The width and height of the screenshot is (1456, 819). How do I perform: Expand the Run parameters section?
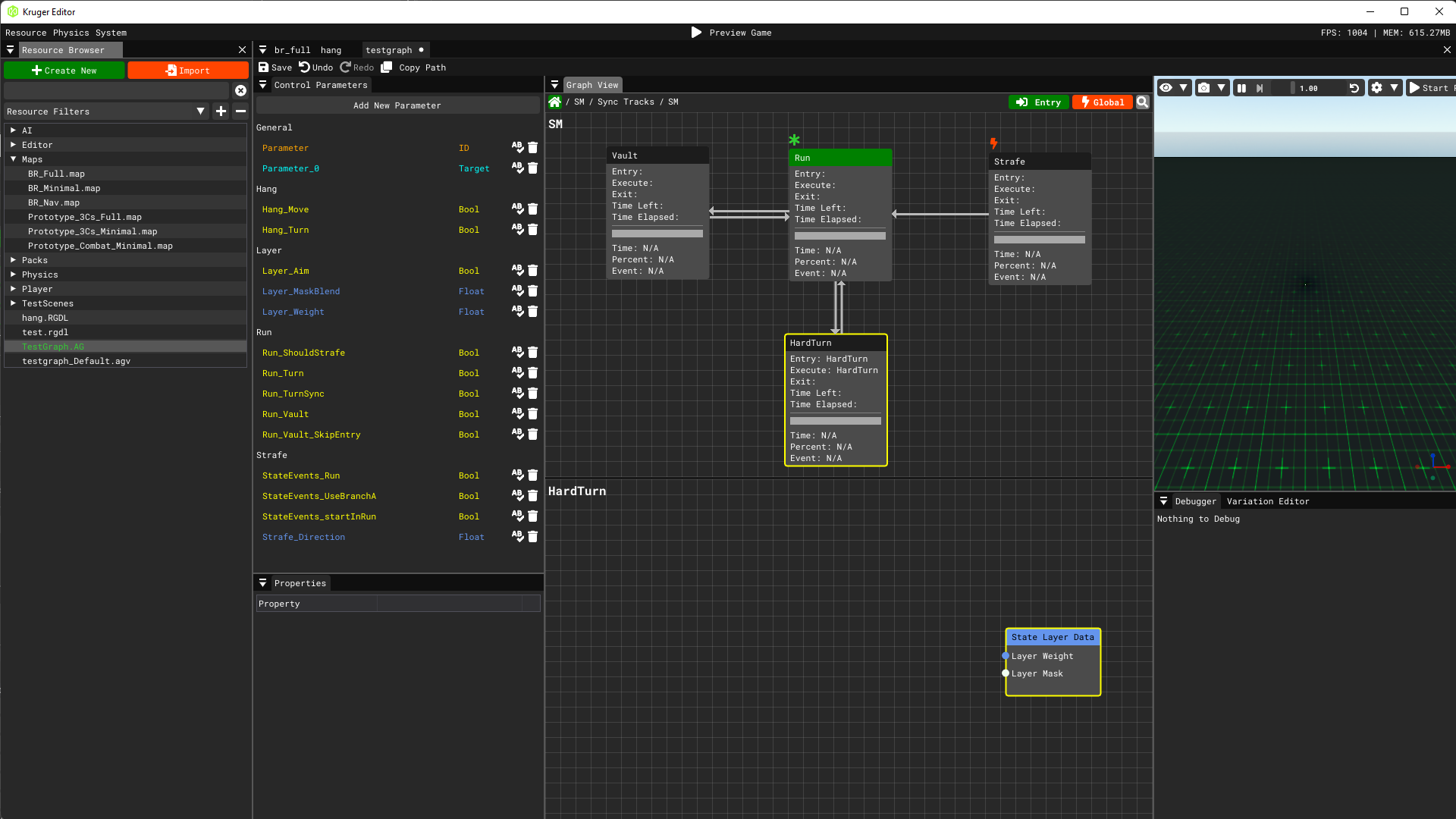click(x=263, y=332)
